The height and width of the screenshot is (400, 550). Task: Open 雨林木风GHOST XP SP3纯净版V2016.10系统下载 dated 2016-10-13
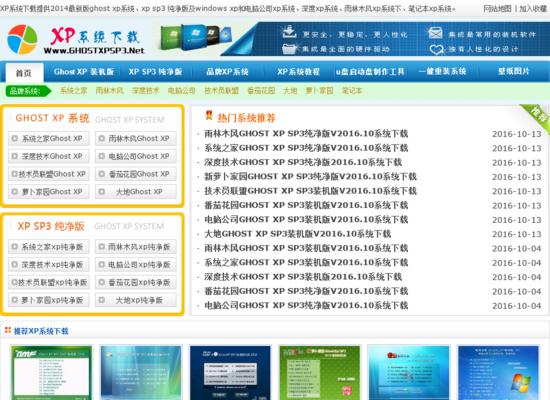point(306,134)
